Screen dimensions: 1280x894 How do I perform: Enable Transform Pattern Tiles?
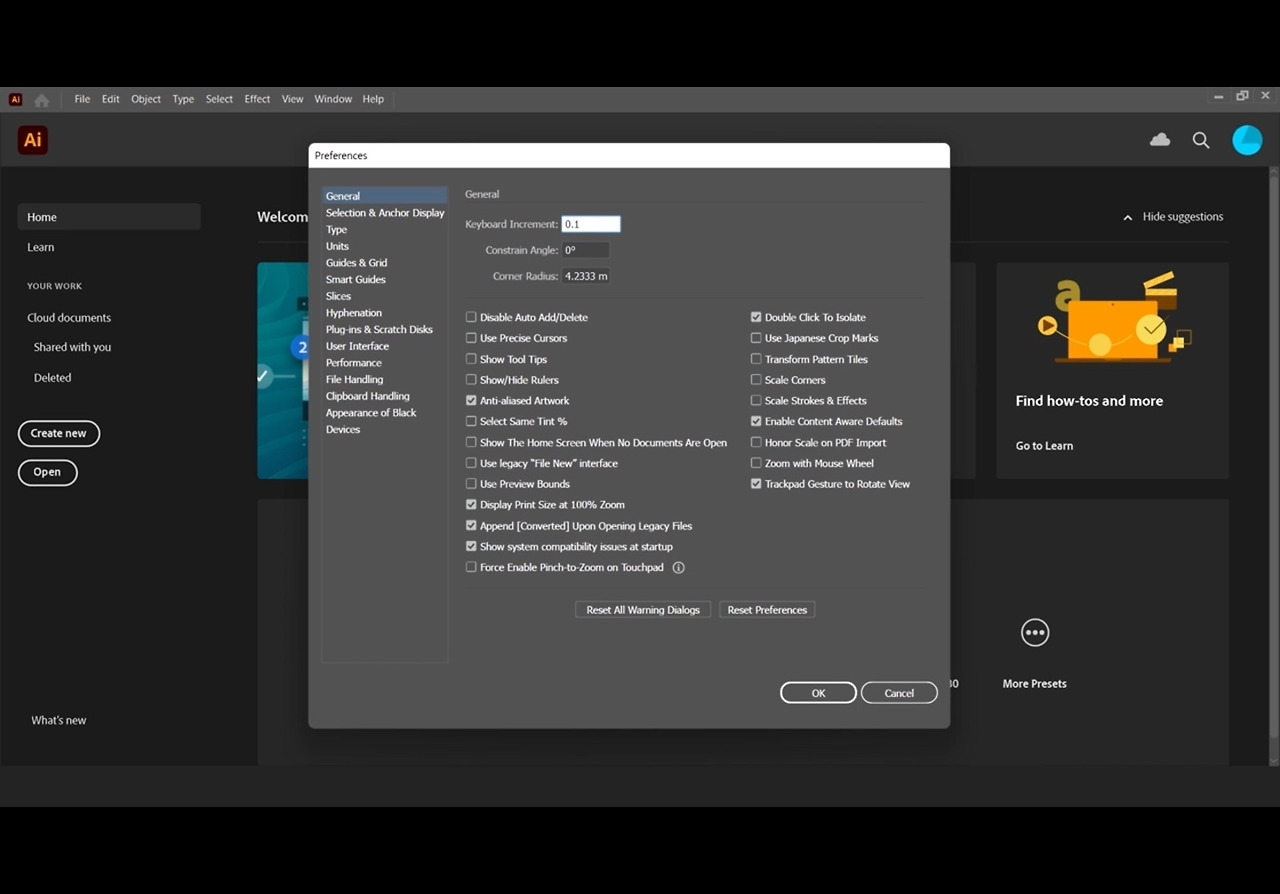tap(756, 359)
